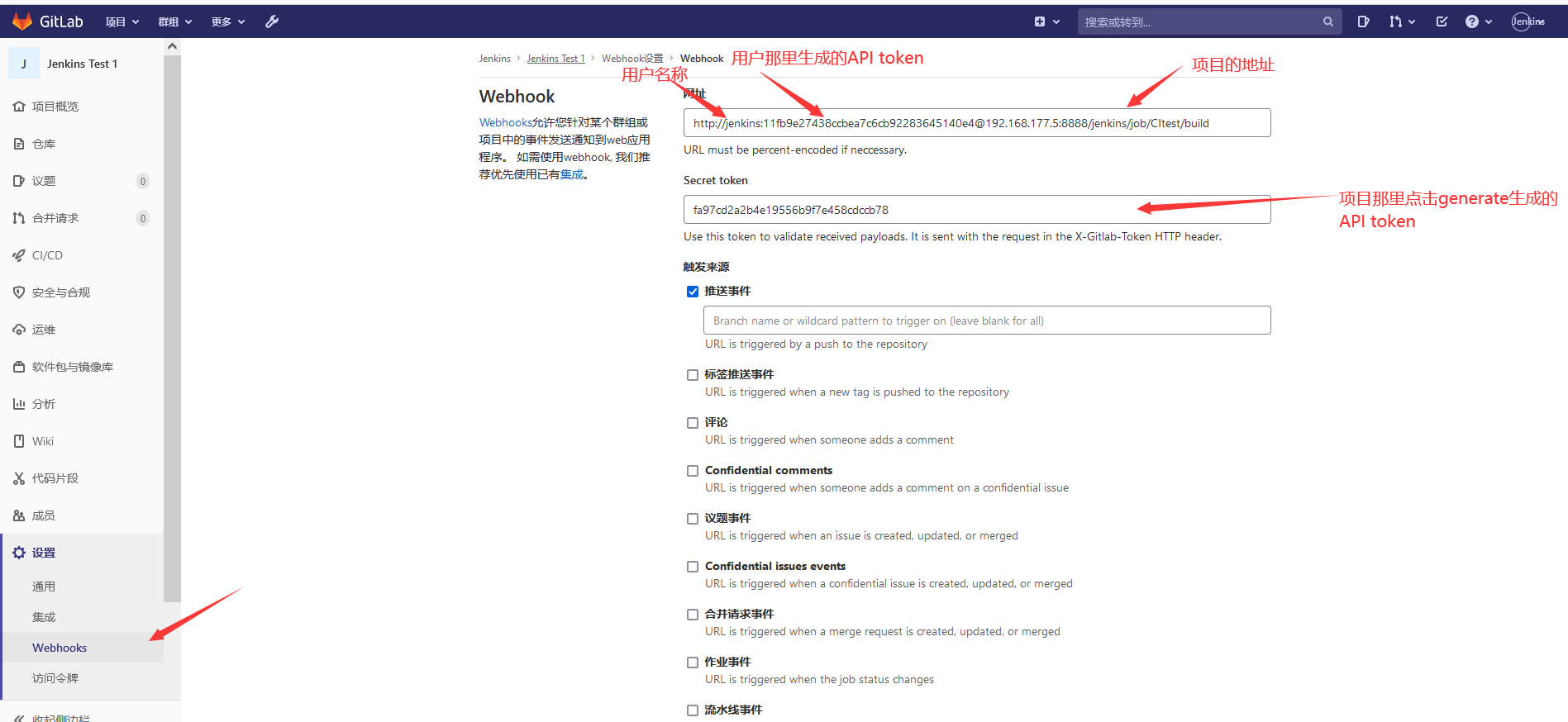Enable Confidential issues events checkbox
1568x722 pixels.
tap(693, 567)
